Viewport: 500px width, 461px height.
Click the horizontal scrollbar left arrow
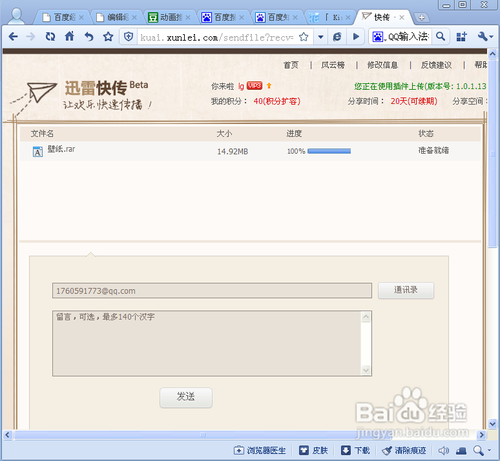[8, 435]
